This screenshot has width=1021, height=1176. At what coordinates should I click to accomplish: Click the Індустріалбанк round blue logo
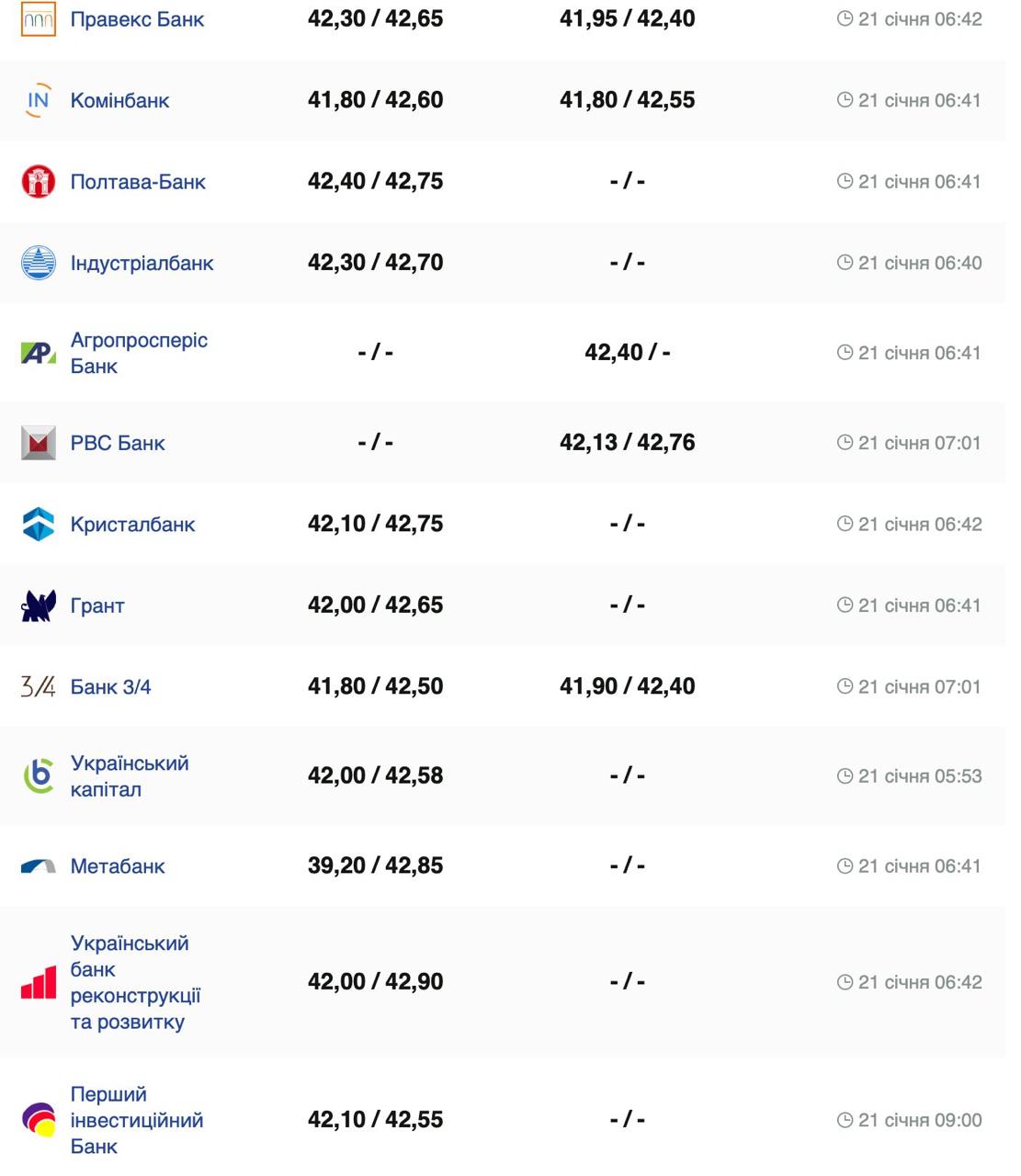coord(38,263)
